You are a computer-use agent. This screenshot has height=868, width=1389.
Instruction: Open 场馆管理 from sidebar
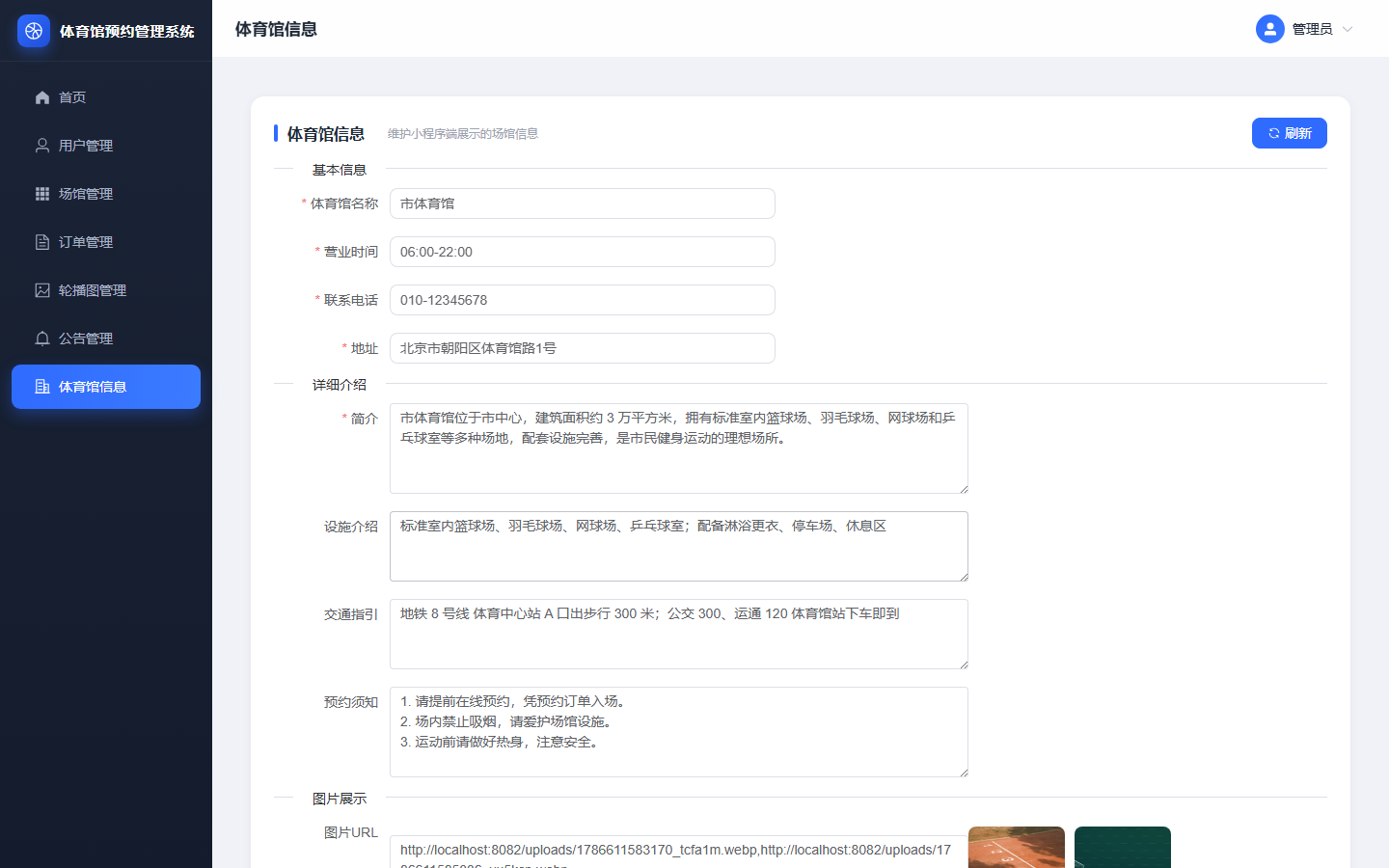106,194
